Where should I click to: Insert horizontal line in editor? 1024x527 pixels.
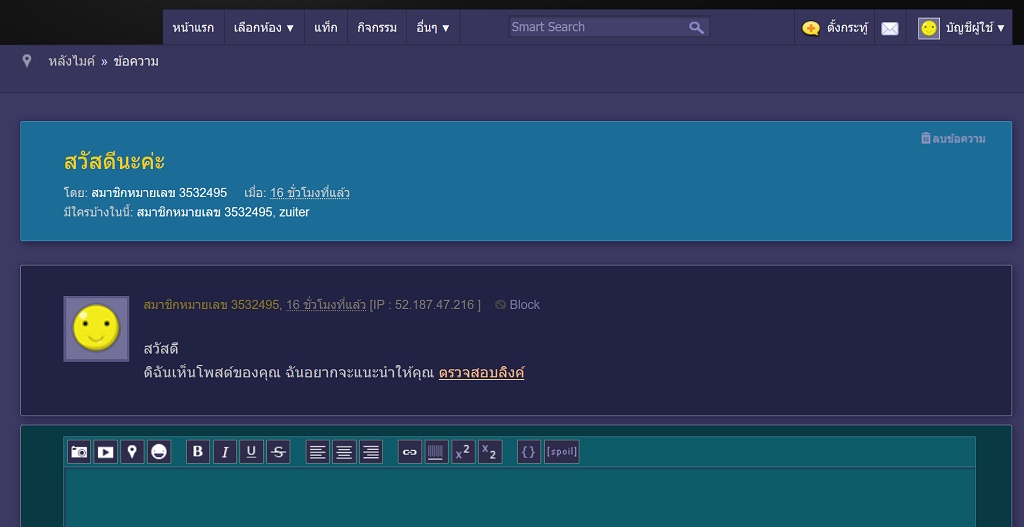[x=437, y=452]
